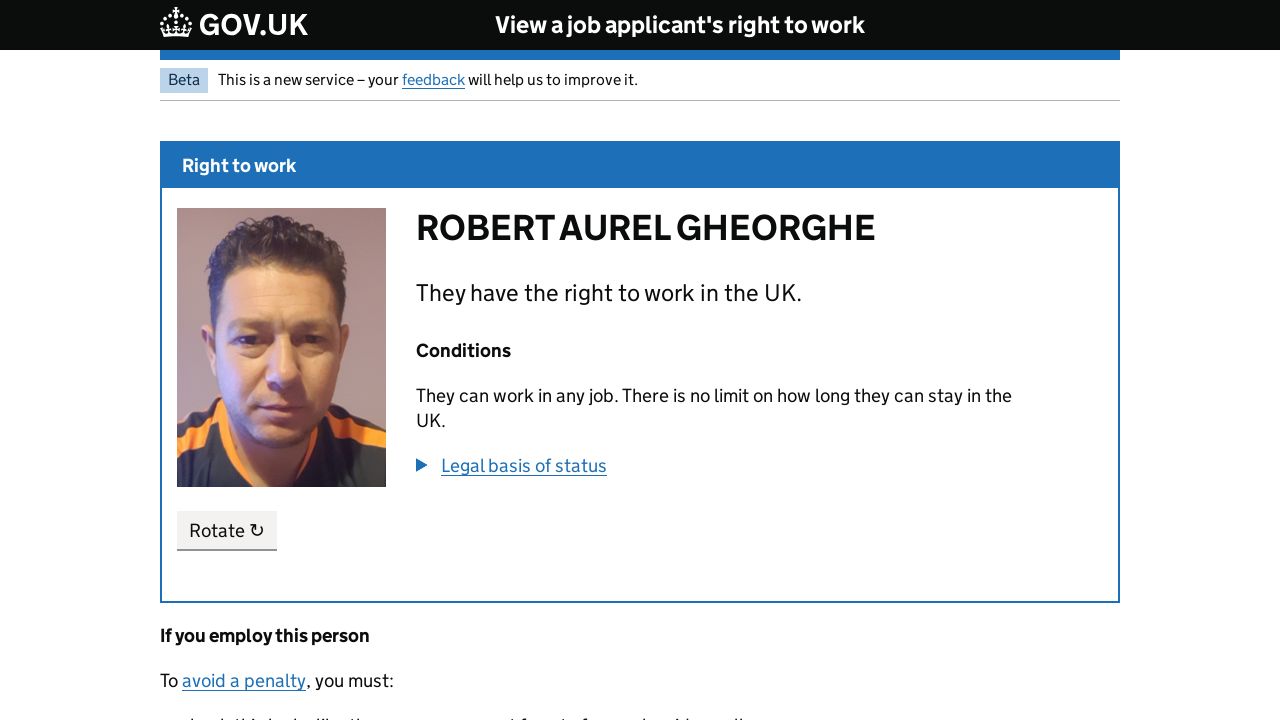Click the circular arrow rotate icon
This screenshot has height=720, width=1280.
point(257,530)
